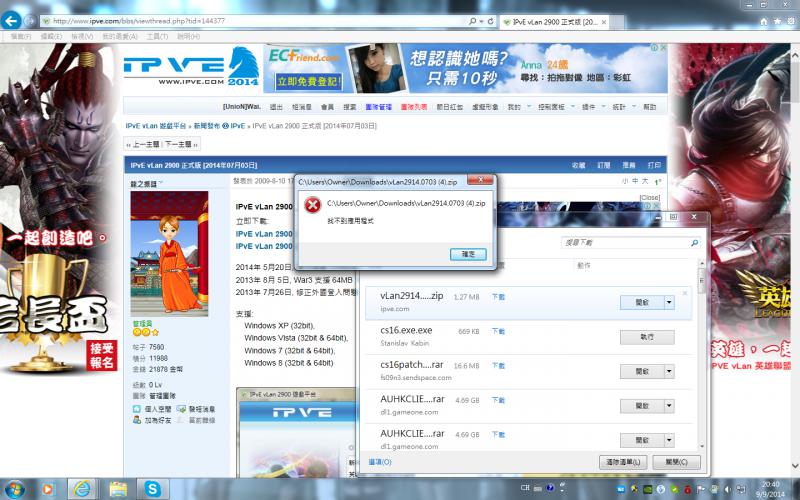The width and height of the screenshot is (800, 500).
Task: Click the add friend (加為好友) icon under the avatar
Action: [136, 420]
